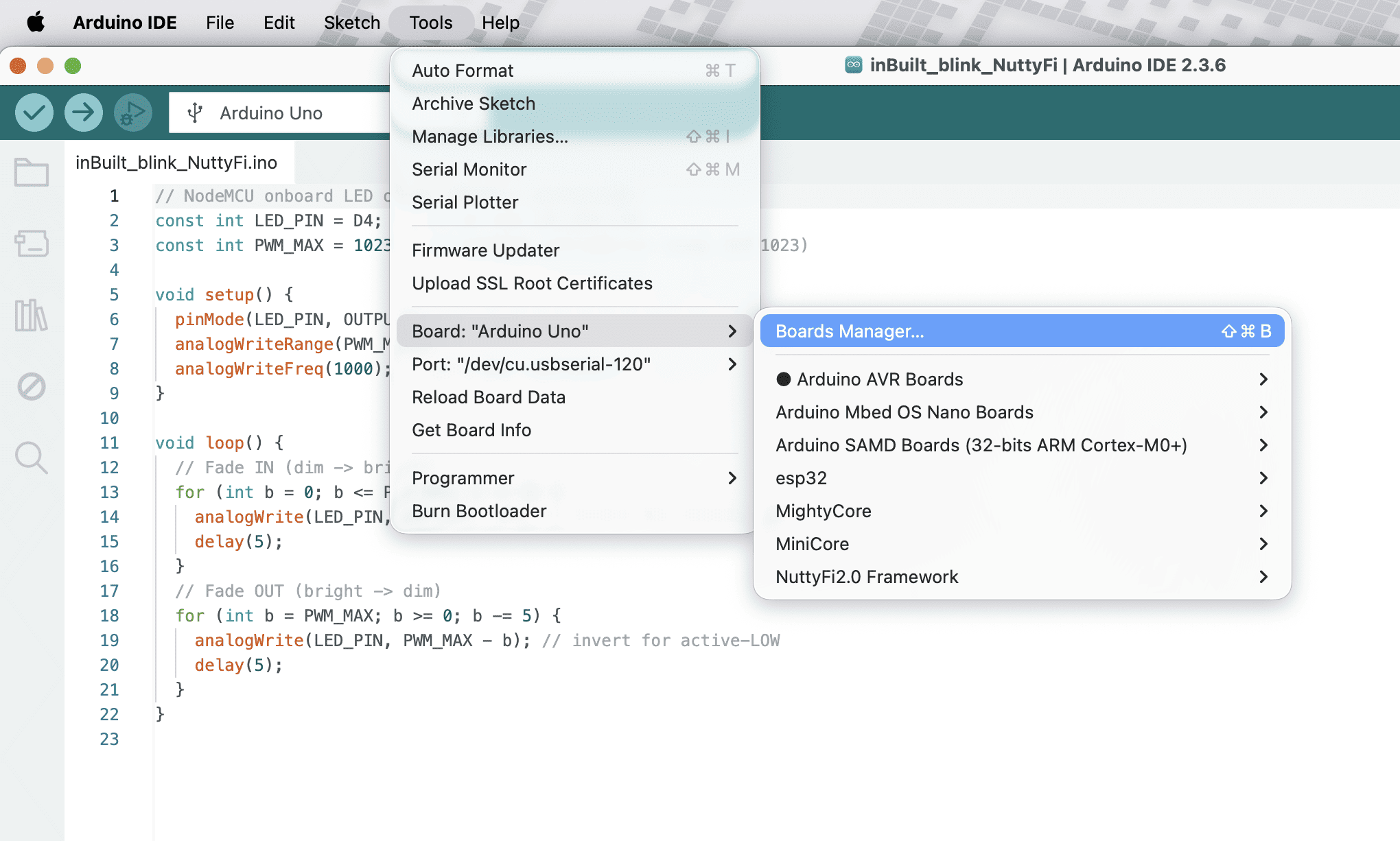Image resolution: width=1400 pixels, height=841 pixels.
Task: Open the Debug sidebar panel icon
Action: [x=32, y=387]
